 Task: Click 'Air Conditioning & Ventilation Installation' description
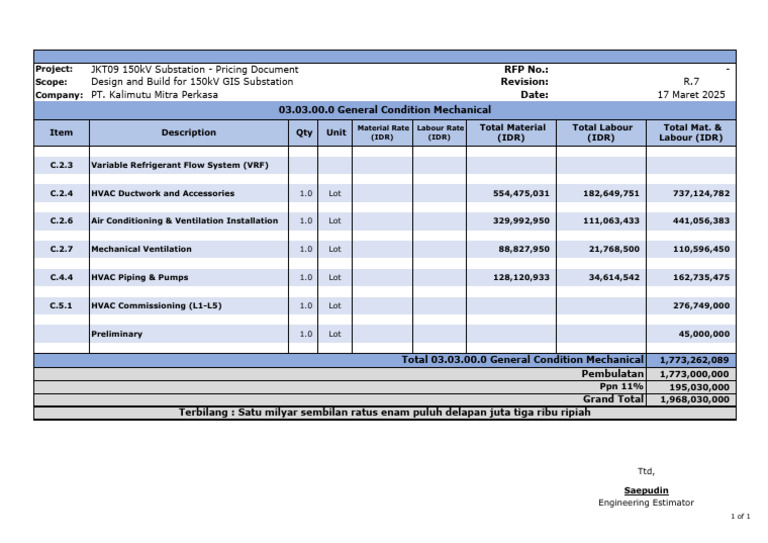[x=184, y=221]
